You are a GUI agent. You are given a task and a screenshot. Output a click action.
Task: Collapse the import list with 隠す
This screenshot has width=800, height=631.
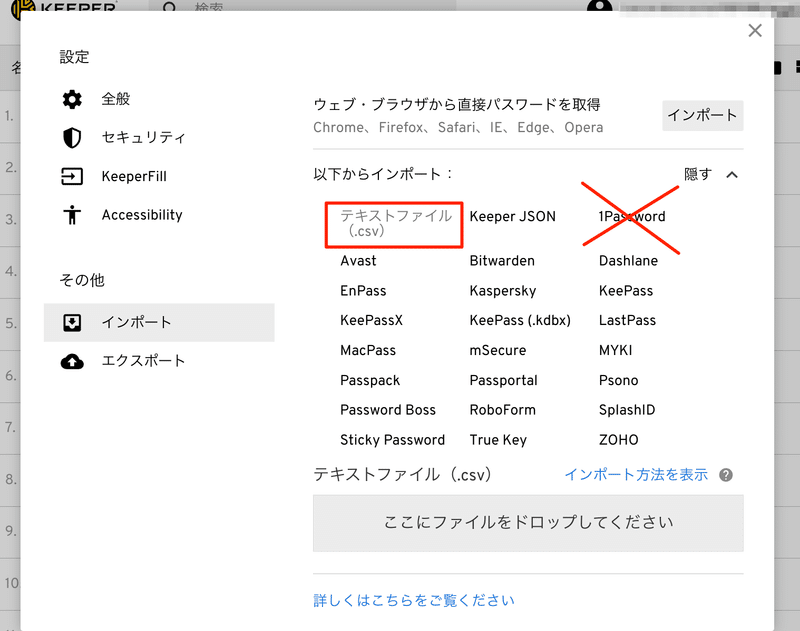[x=697, y=174]
